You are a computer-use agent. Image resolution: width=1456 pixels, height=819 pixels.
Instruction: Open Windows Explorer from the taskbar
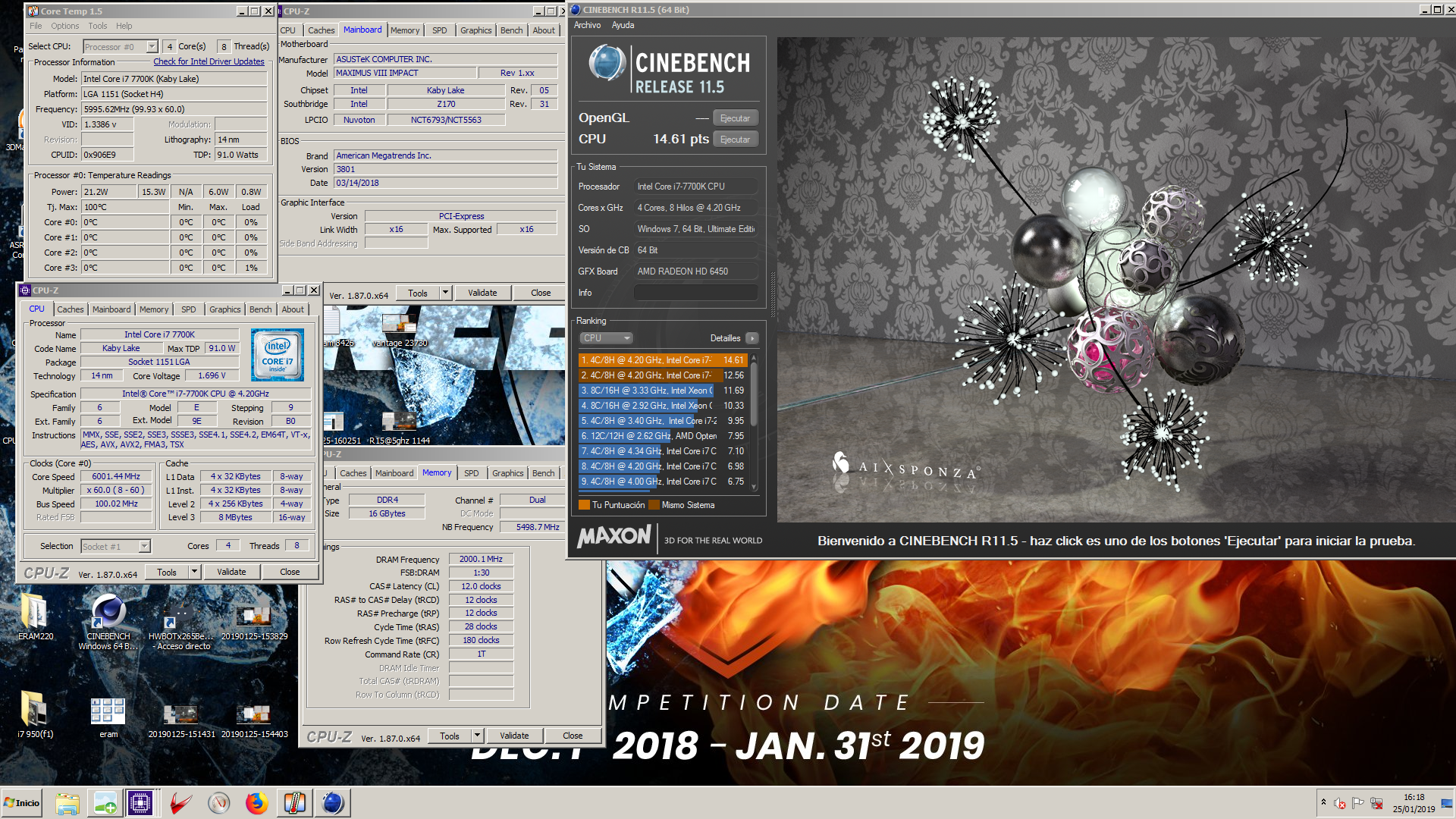pyautogui.click(x=67, y=802)
